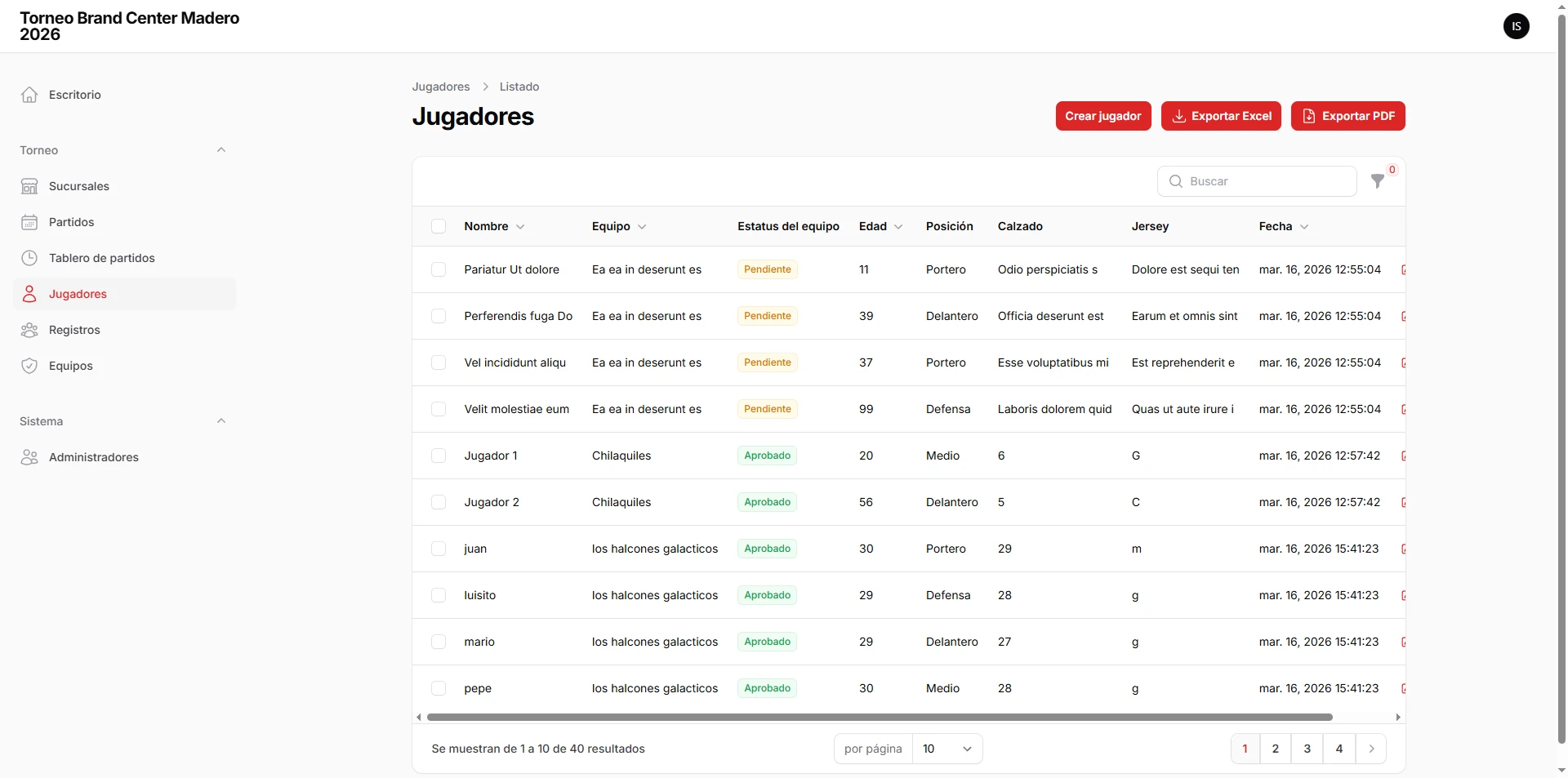Click the red action icon on juan row
1568x778 pixels.
point(1403,549)
